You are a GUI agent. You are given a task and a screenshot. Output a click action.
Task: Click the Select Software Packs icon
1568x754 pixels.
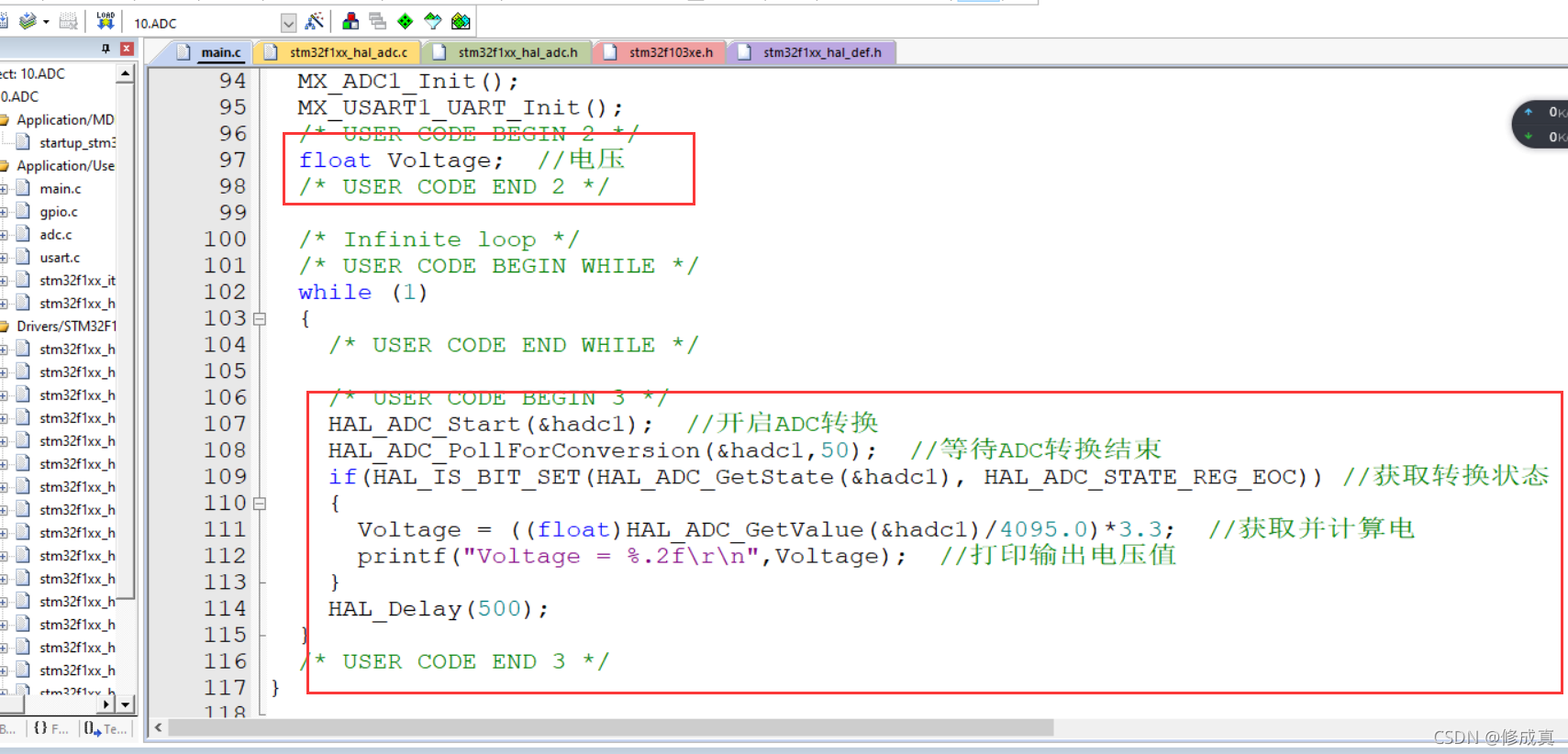(433, 21)
